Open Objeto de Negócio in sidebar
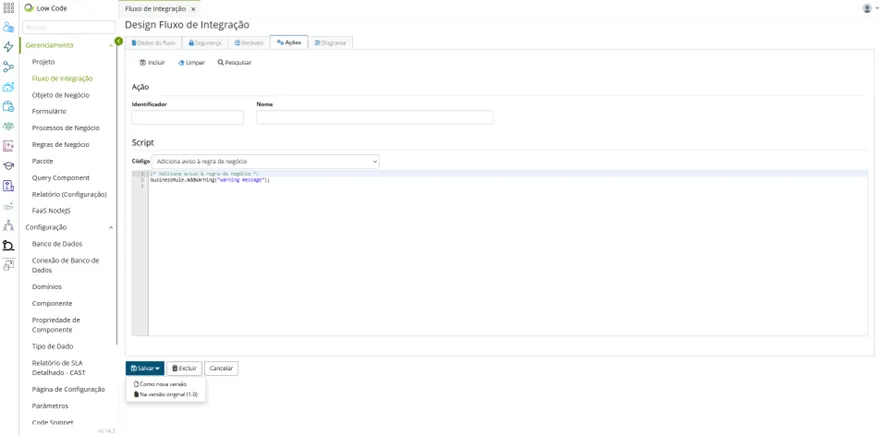Viewport: 886px width, 436px height. tap(60, 95)
